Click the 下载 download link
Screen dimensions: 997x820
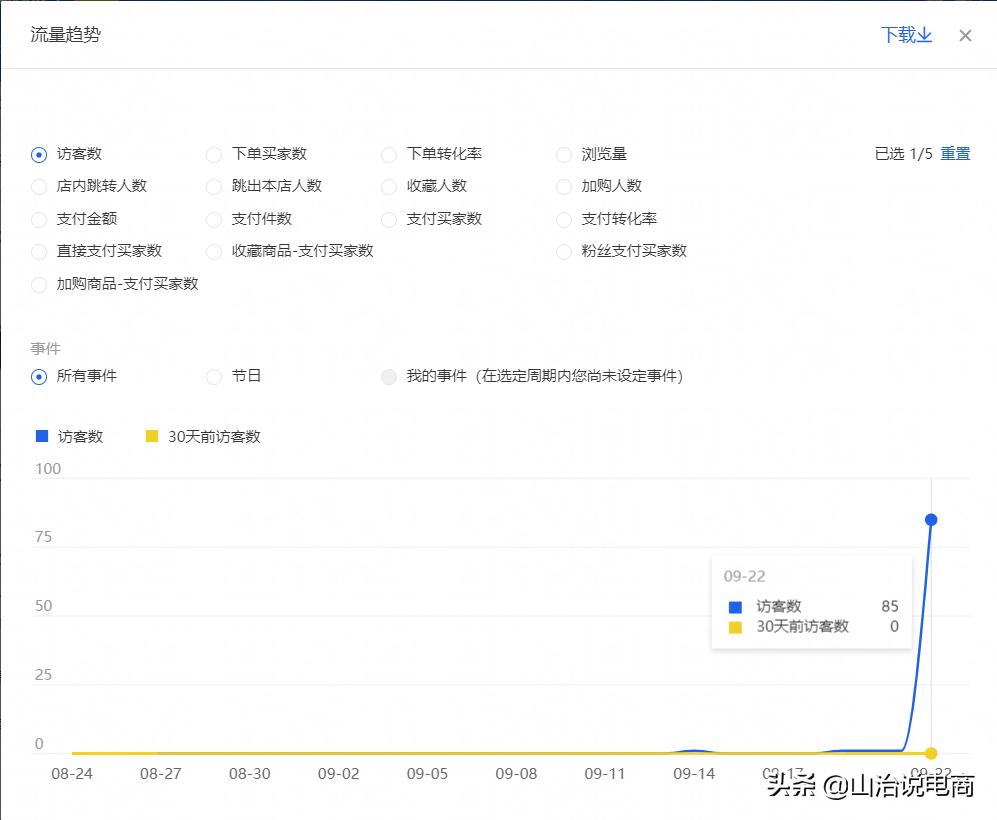click(x=900, y=34)
